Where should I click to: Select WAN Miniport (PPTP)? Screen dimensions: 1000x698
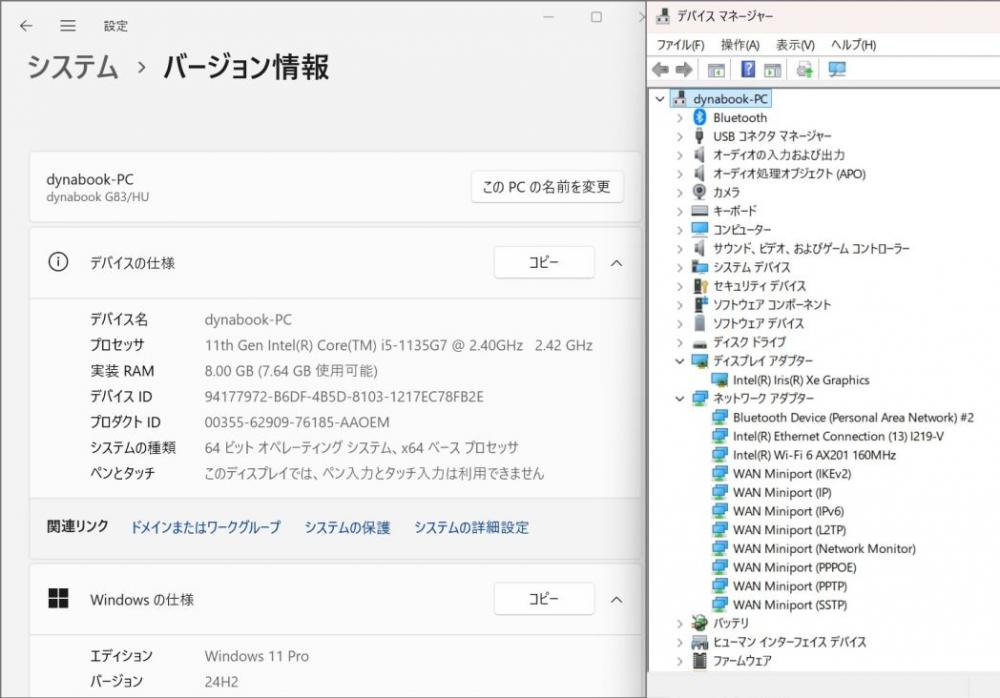(x=790, y=586)
